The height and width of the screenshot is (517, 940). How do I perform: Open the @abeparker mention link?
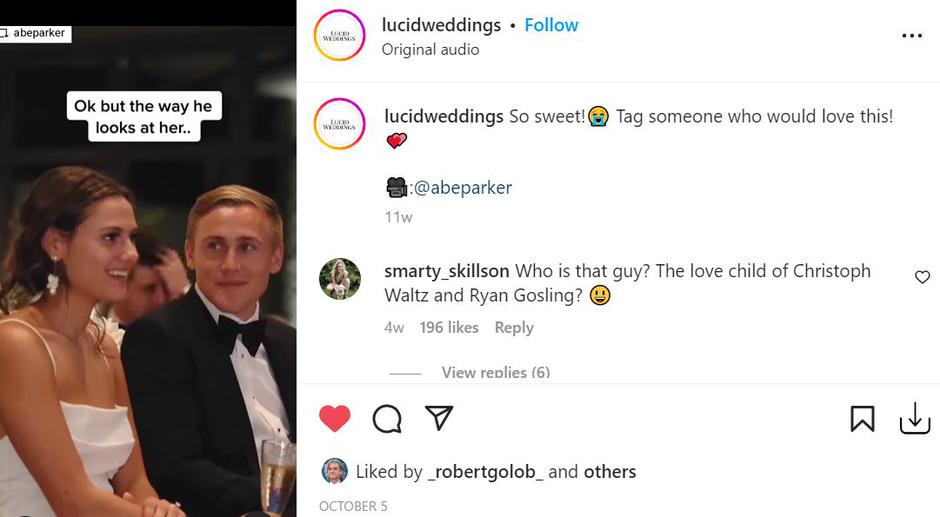[461, 187]
